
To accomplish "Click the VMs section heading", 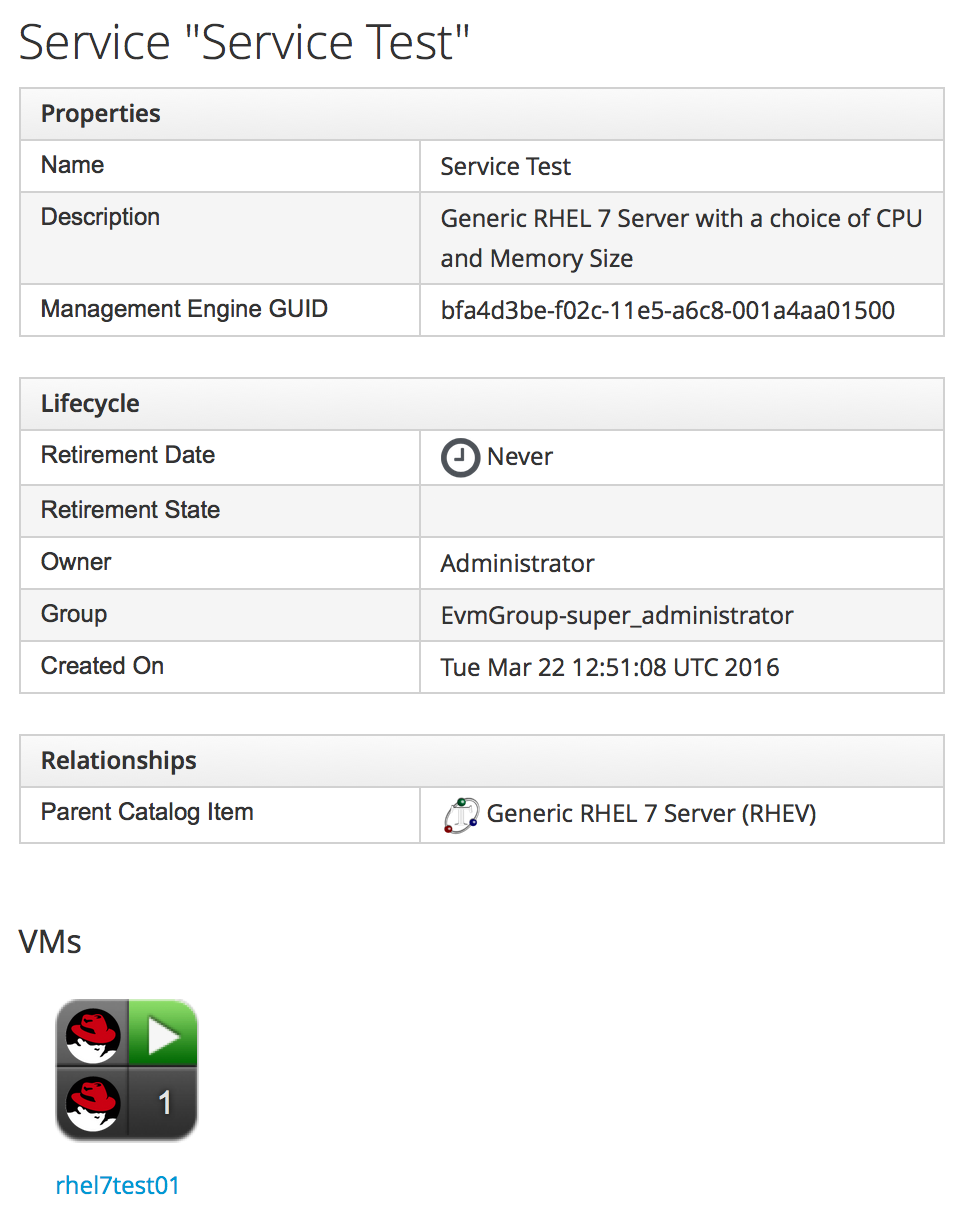I will tap(50, 942).
